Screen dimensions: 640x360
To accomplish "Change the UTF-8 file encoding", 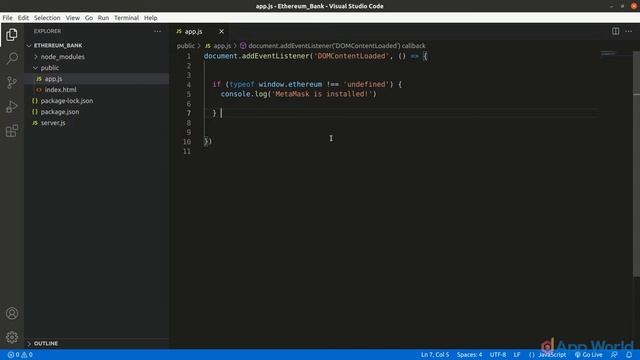I will click(x=498, y=355).
